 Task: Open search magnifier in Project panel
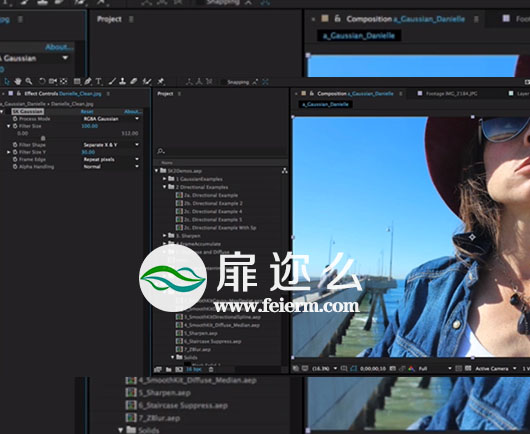click(x=161, y=151)
